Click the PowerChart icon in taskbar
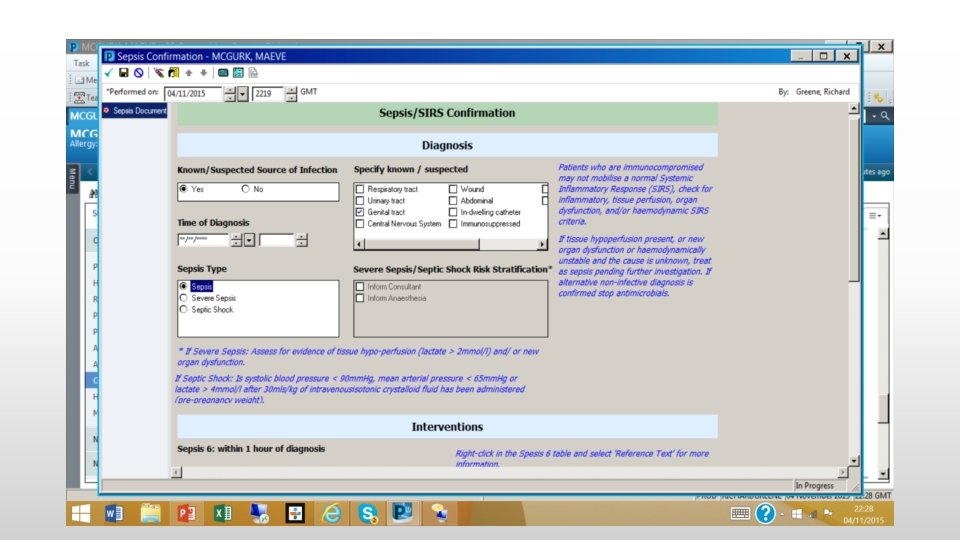The image size is (960, 540). pyautogui.click(x=402, y=512)
